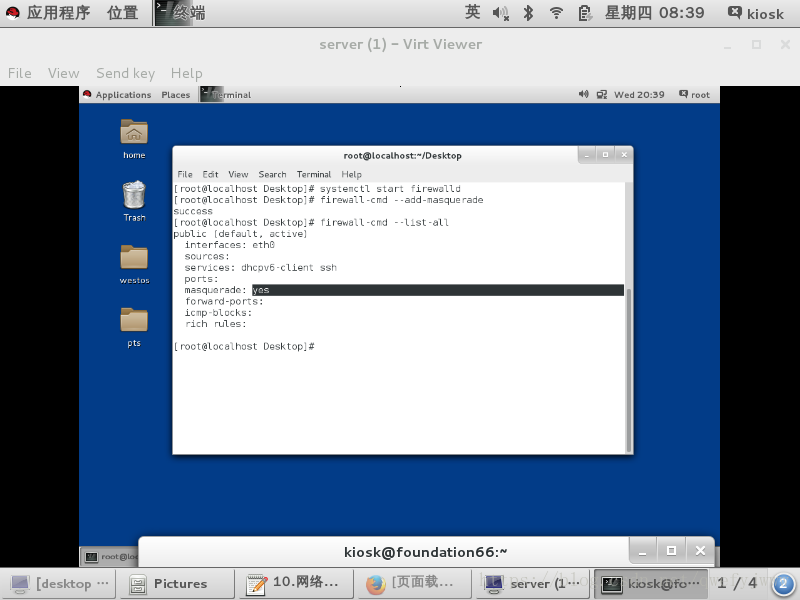
Task: Open the host 位置 menu
Action: 122,13
